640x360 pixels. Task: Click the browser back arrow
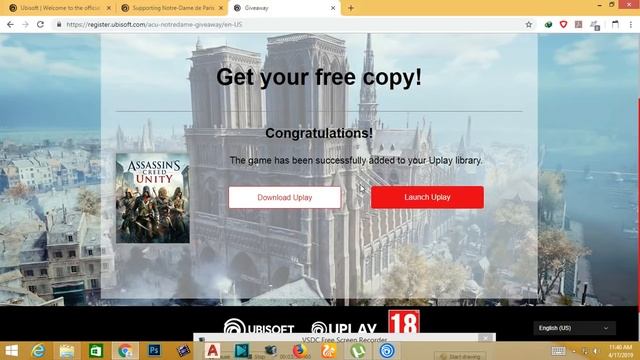pos(10,24)
